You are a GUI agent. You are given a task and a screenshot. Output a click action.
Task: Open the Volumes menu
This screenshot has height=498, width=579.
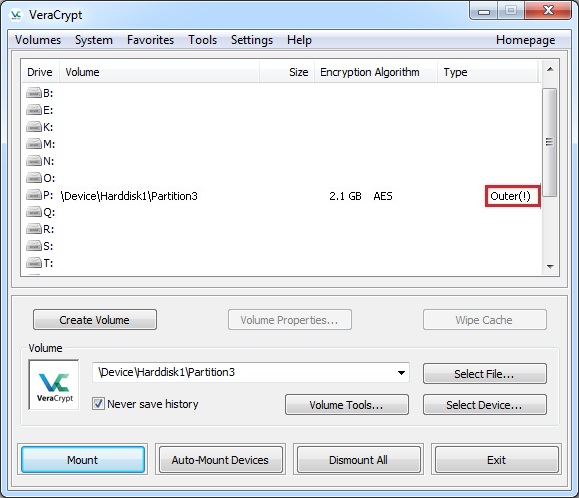click(38, 40)
